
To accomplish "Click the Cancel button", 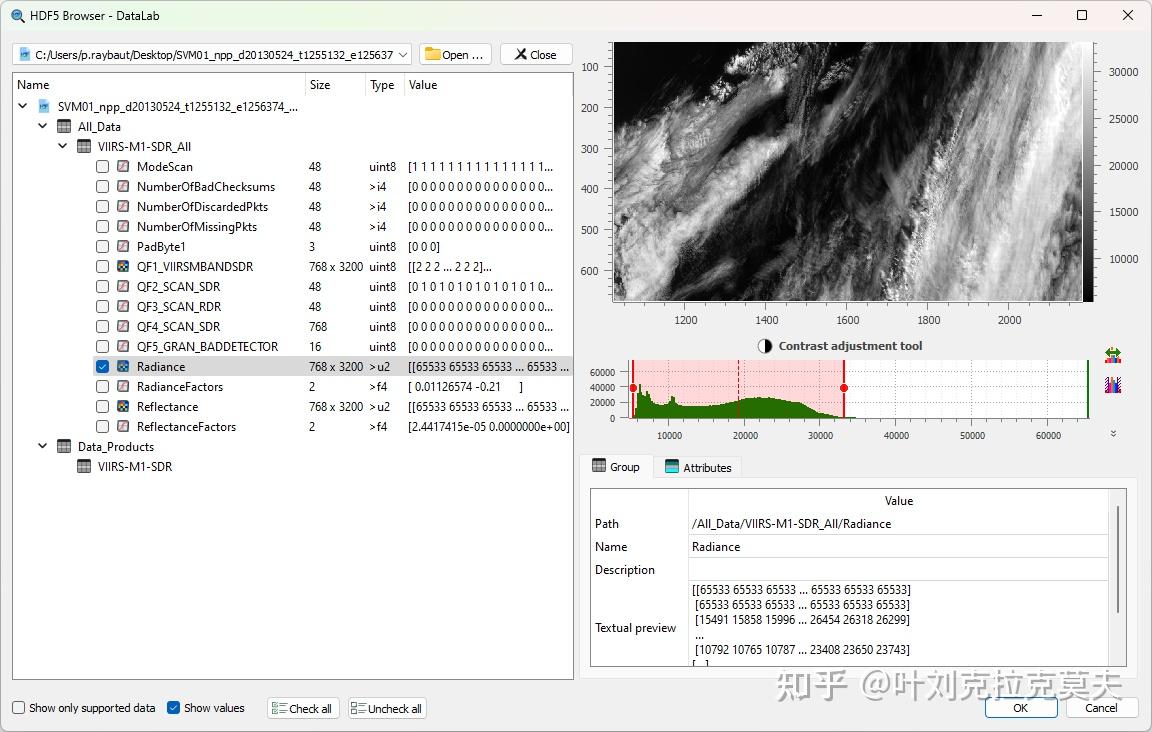I will (x=1101, y=708).
